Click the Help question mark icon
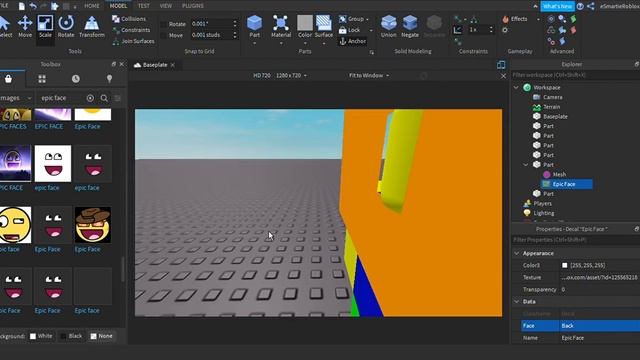 tap(580, 6)
